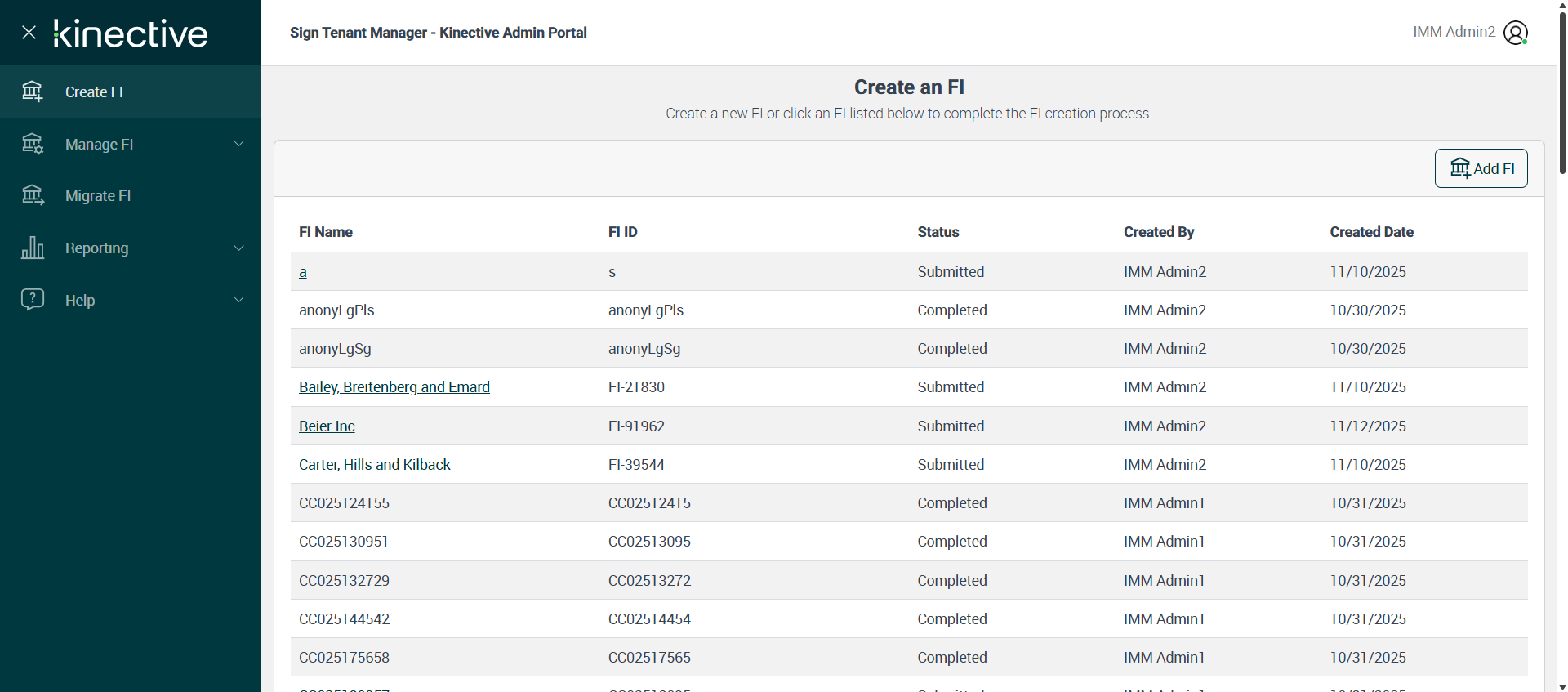Expand the Manage FI submenu chevron

coord(239,144)
